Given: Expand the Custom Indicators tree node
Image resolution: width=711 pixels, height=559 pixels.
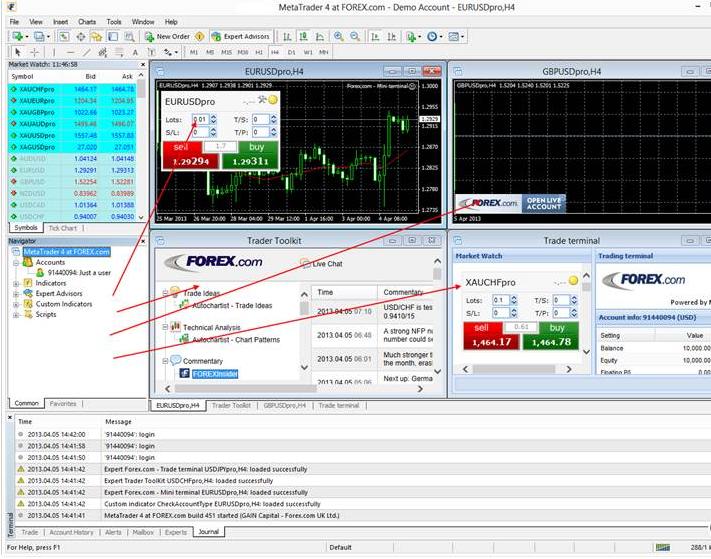Looking at the screenshot, I should 16,304.
